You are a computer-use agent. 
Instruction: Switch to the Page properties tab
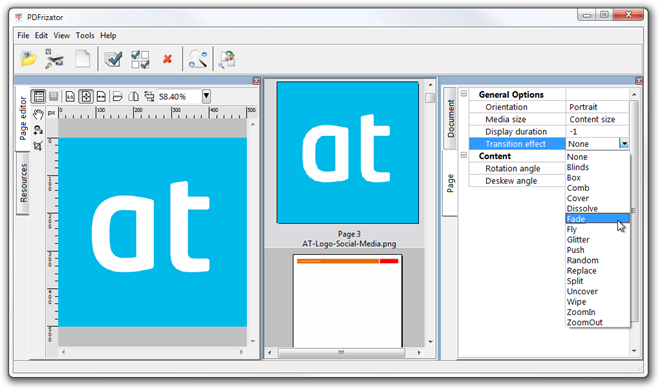pos(450,183)
